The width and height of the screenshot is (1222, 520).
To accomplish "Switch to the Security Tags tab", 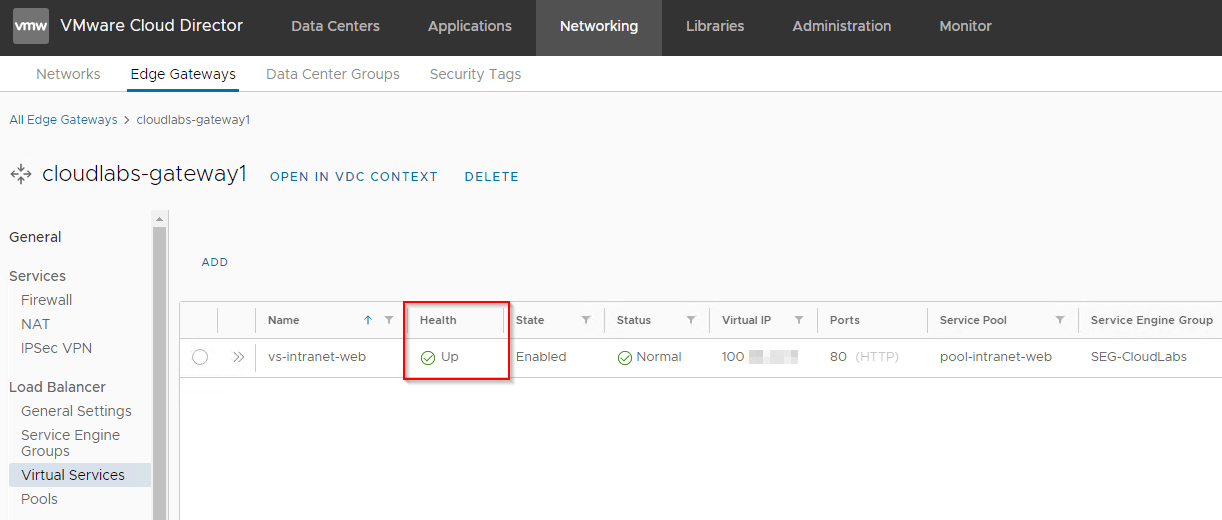I will pyautogui.click(x=475, y=74).
